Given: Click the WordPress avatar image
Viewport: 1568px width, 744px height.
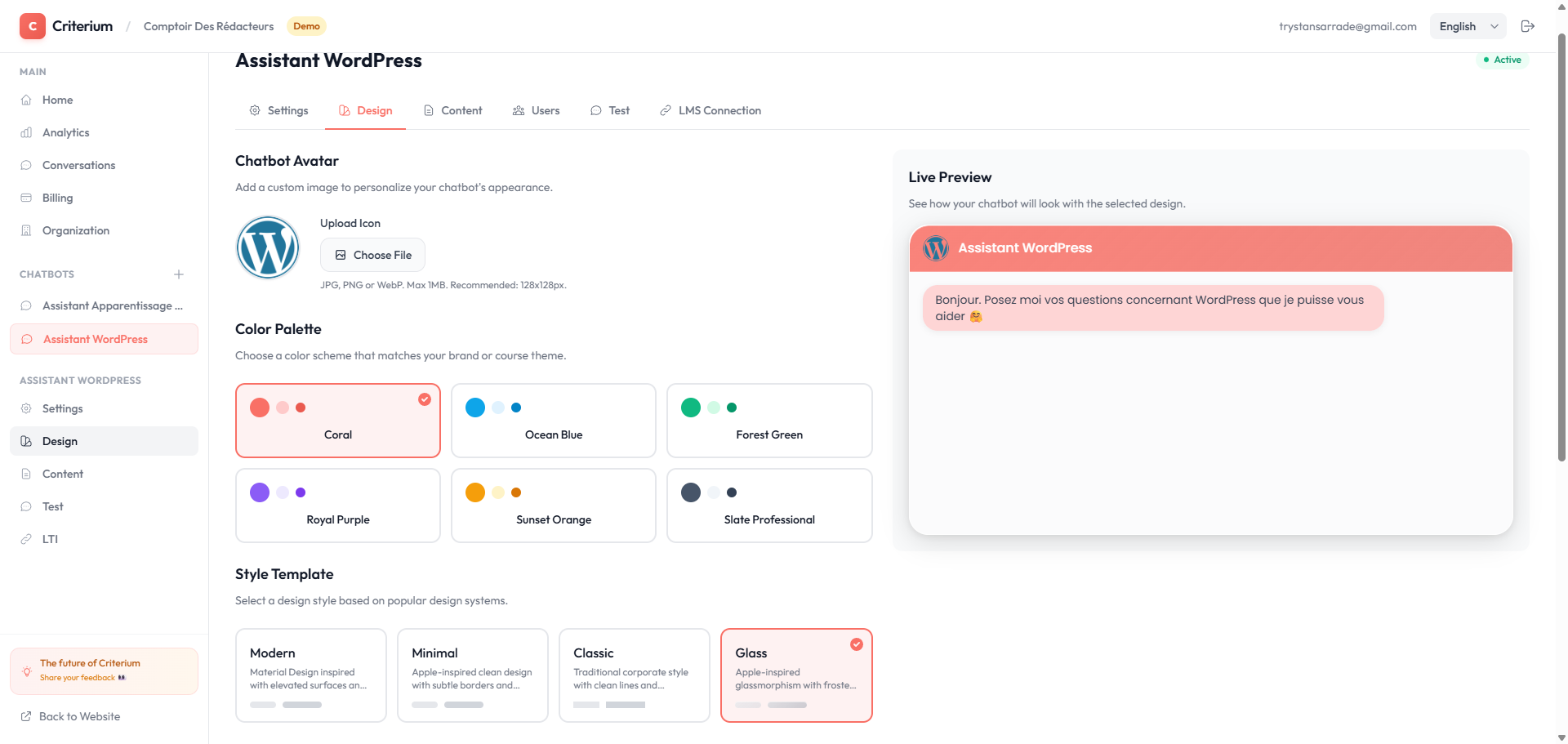Looking at the screenshot, I should click(268, 247).
